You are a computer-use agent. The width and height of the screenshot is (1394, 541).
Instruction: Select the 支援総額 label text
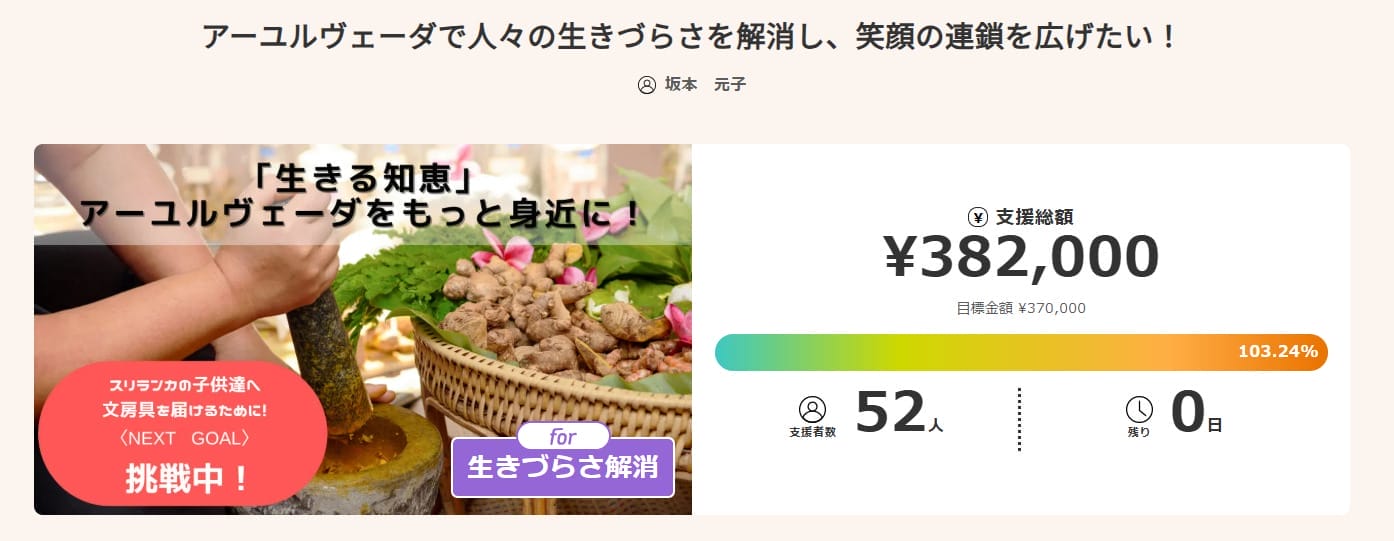(1034, 217)
